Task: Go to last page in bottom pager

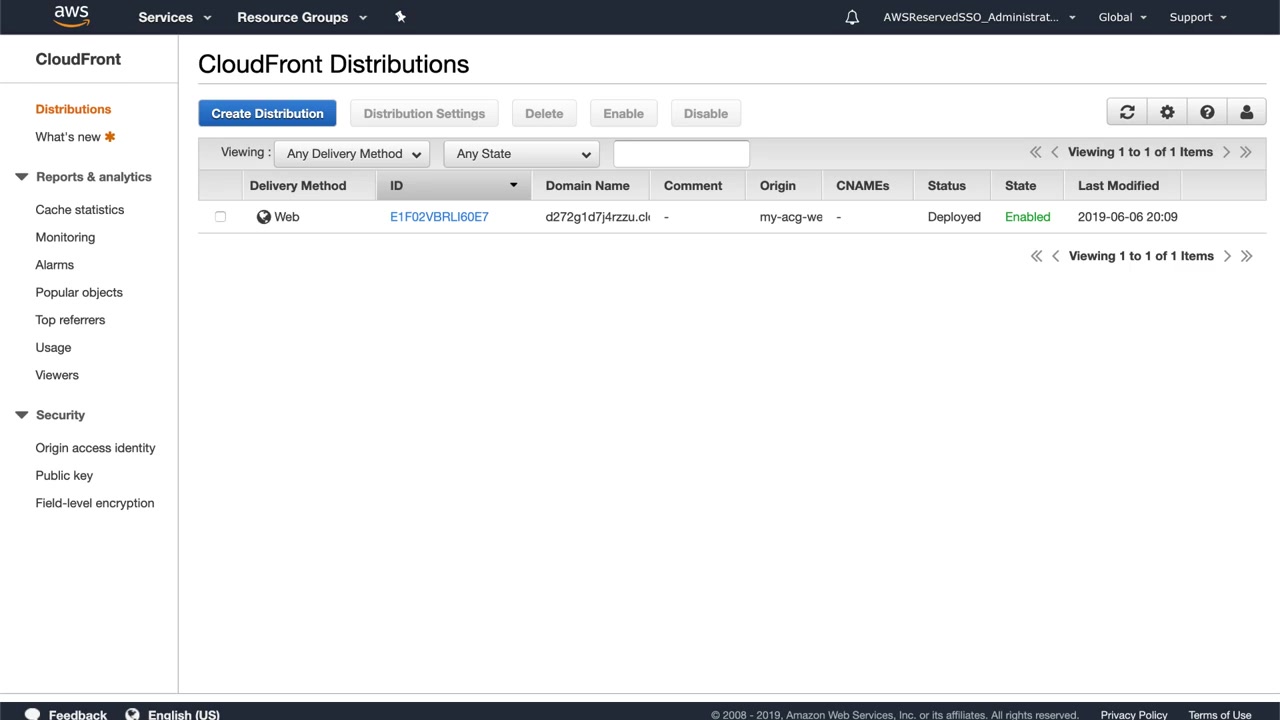Action: click(x=1246, y=256)
